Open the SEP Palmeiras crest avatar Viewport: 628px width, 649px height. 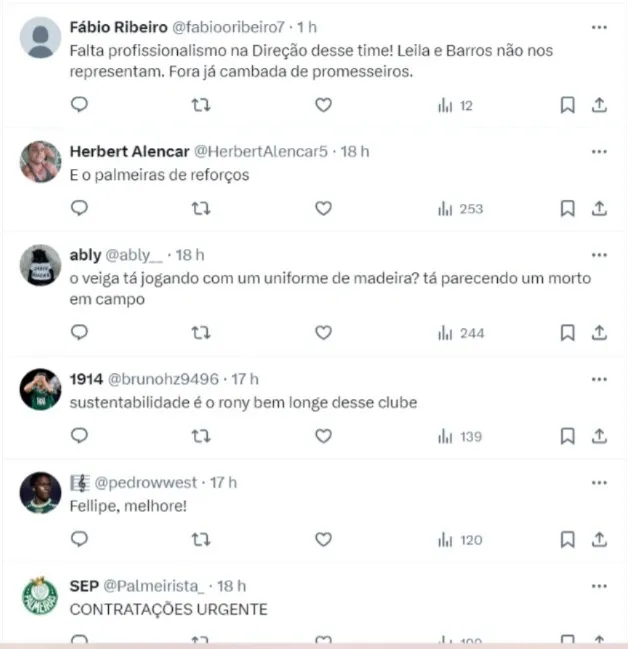pyautogui.click(x=40, y=596)
